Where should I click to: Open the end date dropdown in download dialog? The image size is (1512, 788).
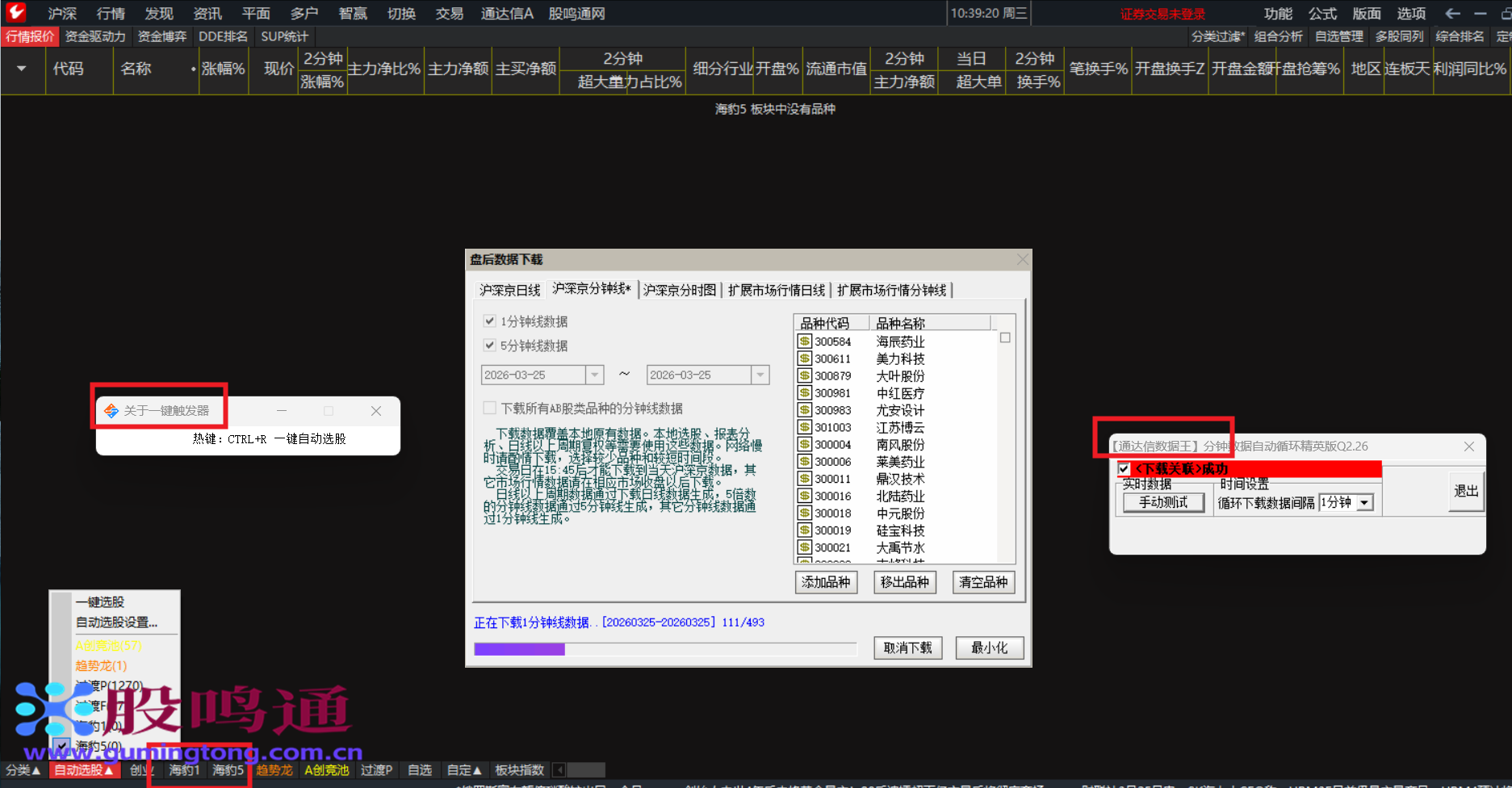click(x=760, y=375)
